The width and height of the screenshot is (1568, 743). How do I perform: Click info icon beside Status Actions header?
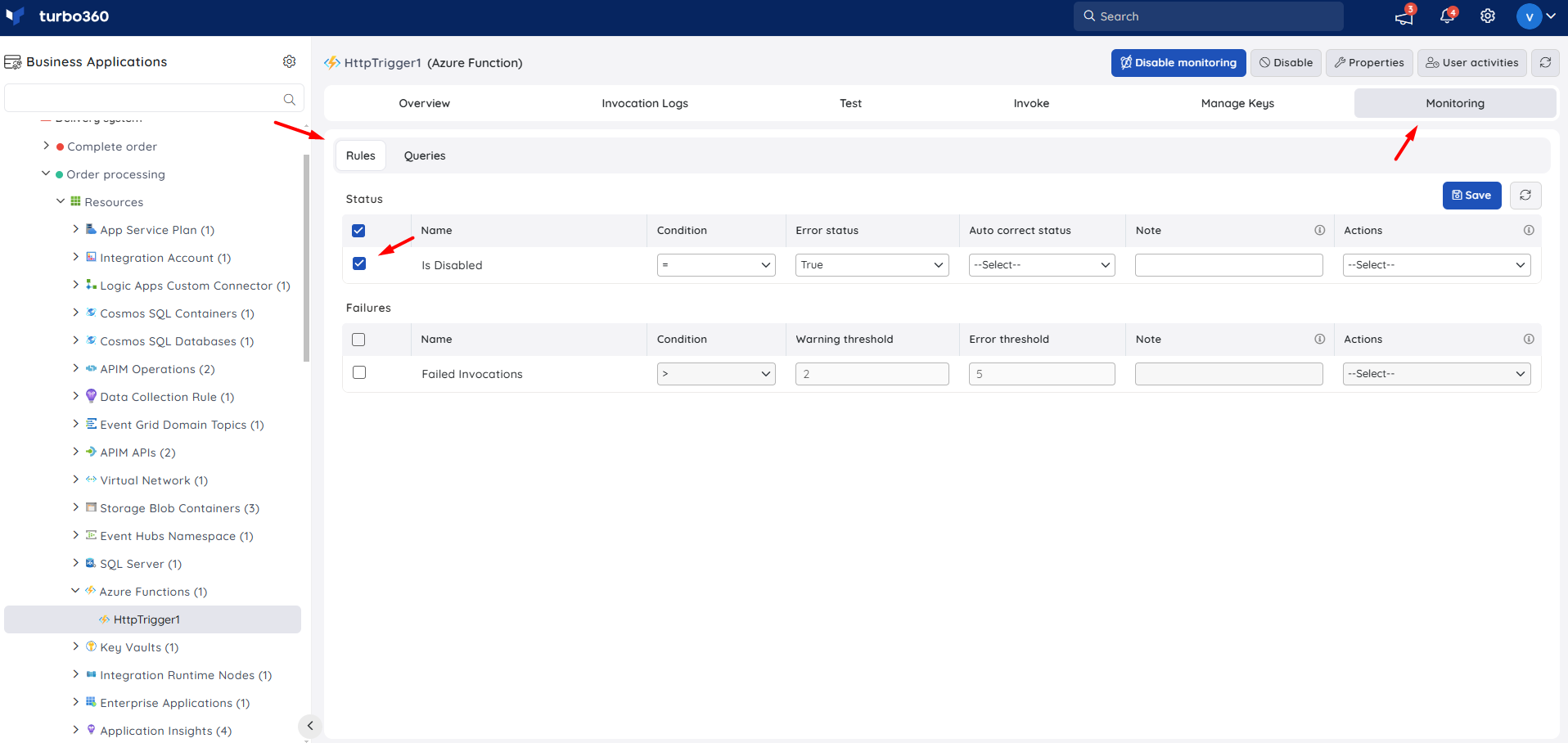[1529, 230]
